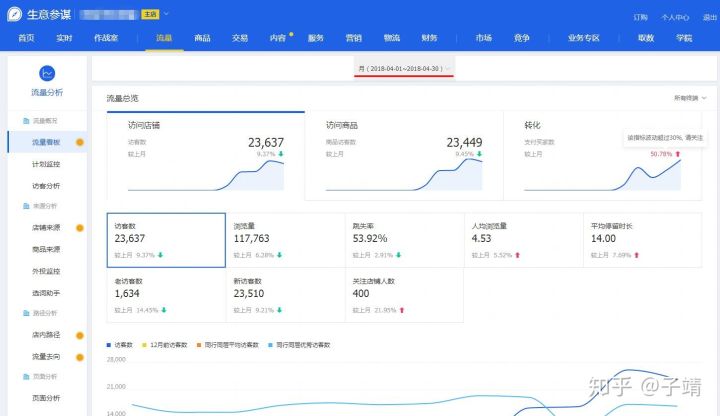Open the 市场 tab in top navigation
Screen dimensions: 720x416
coord(484,38)
